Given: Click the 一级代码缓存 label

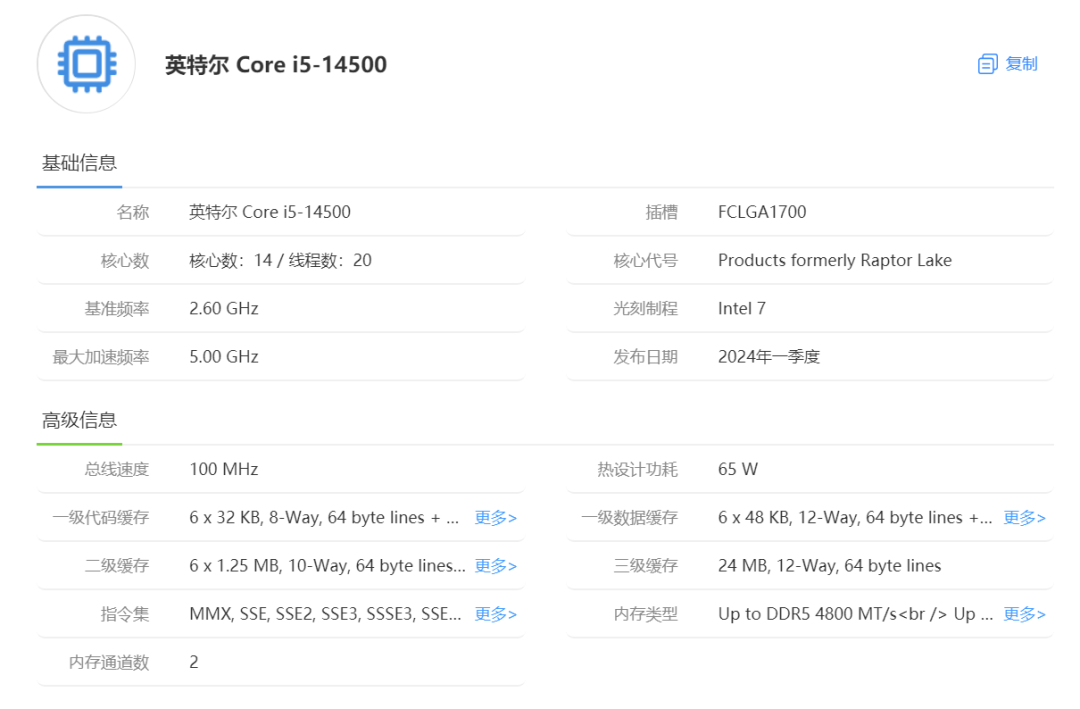Looking at the screenshot, I should click(101, 517).
